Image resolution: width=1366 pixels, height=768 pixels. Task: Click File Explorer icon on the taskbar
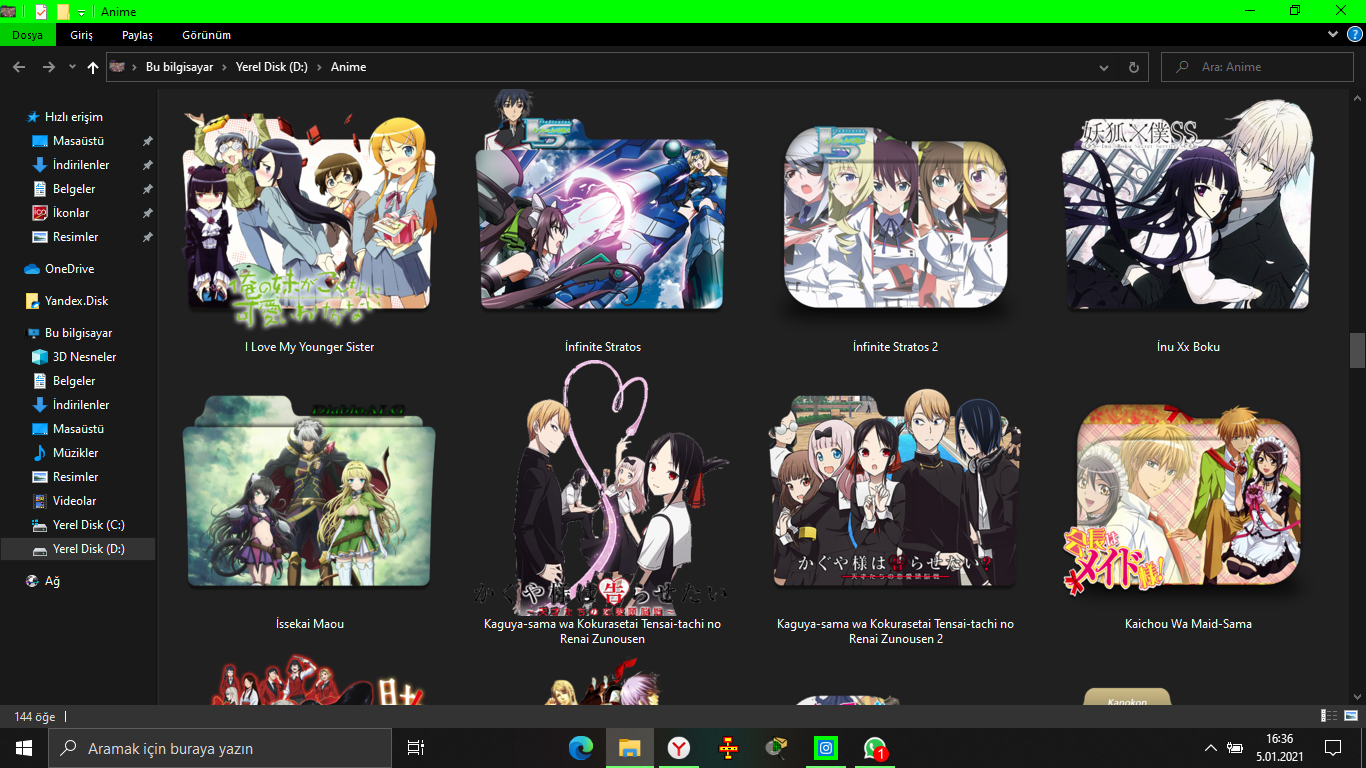[630, 747]
